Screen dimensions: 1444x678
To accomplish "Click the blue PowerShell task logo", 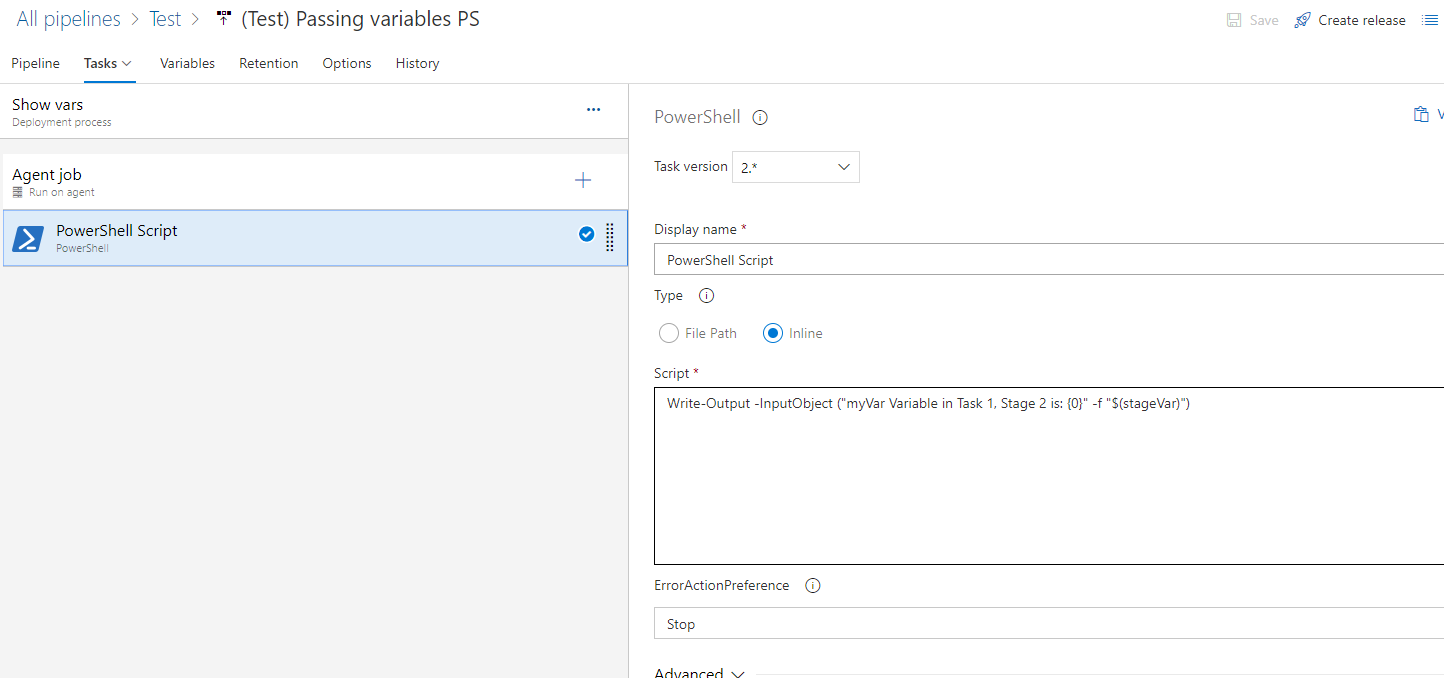I will tap(28, 238).
